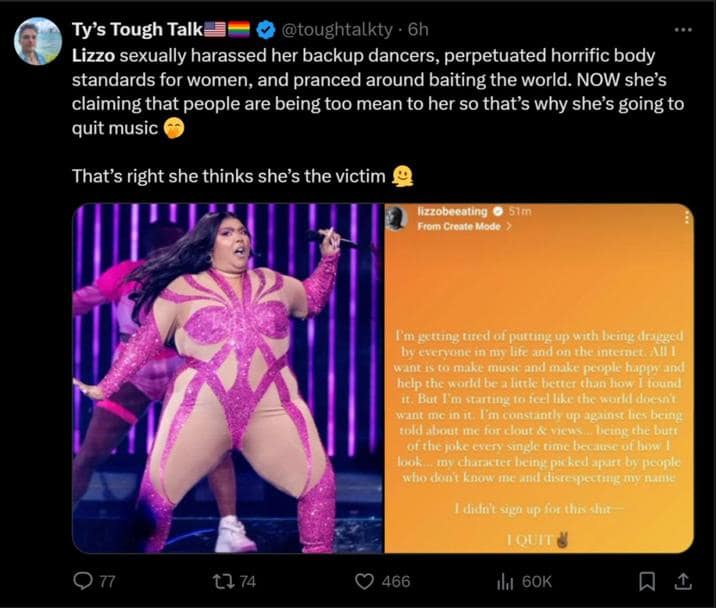Toggle the Bookmark icon for this post
The image size is (716, 608).
(x=648, y=581)
